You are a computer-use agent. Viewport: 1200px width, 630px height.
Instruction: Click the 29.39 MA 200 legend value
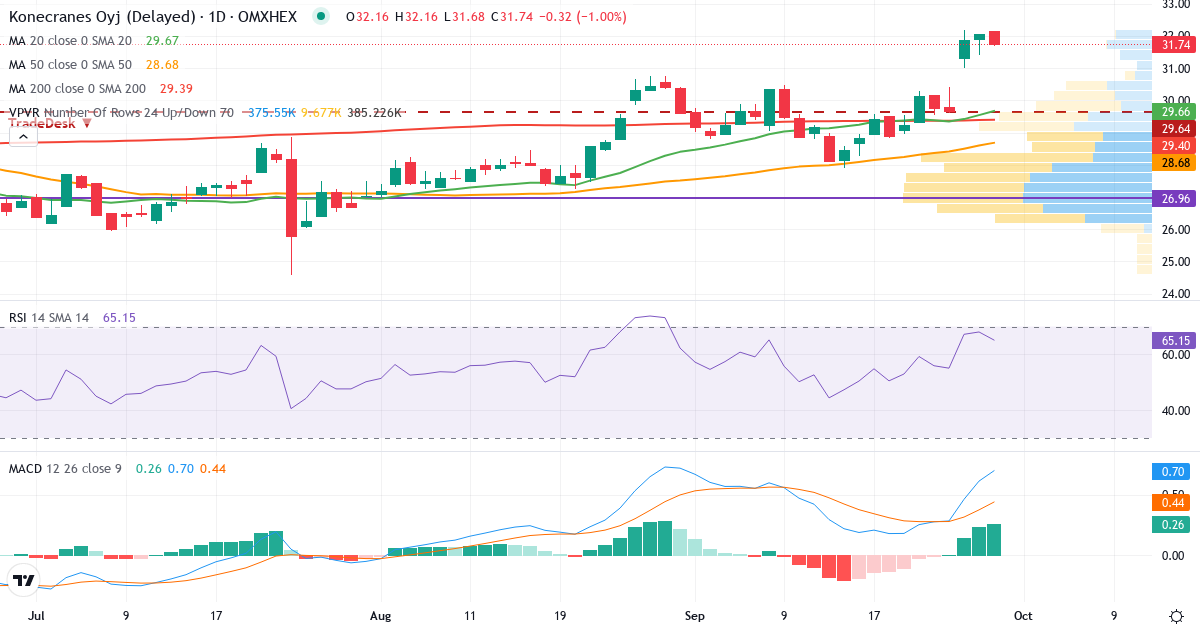click(x=175, y=88)
